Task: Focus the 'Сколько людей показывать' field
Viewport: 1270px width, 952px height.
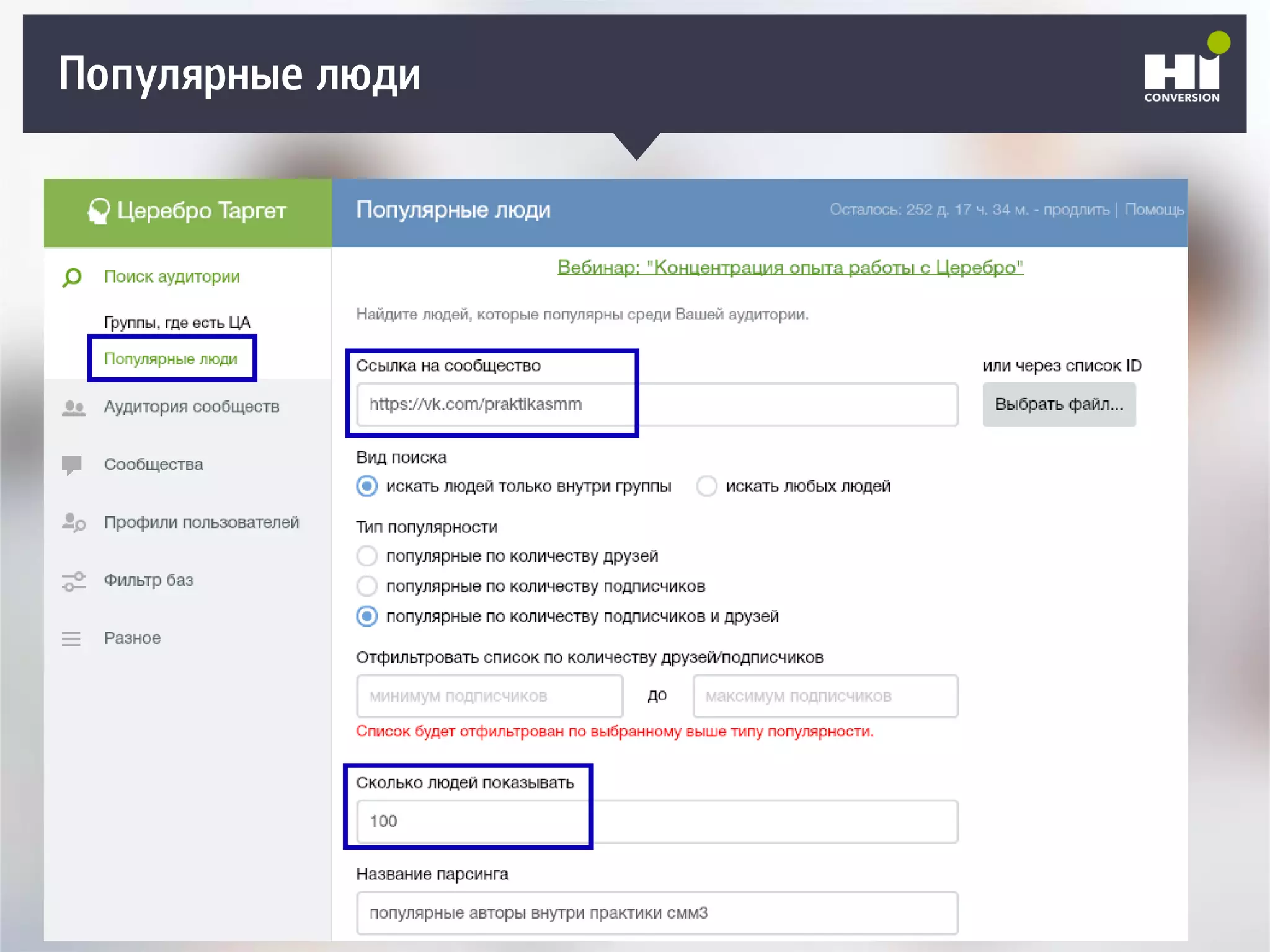Action: click(x=657, y=822)
